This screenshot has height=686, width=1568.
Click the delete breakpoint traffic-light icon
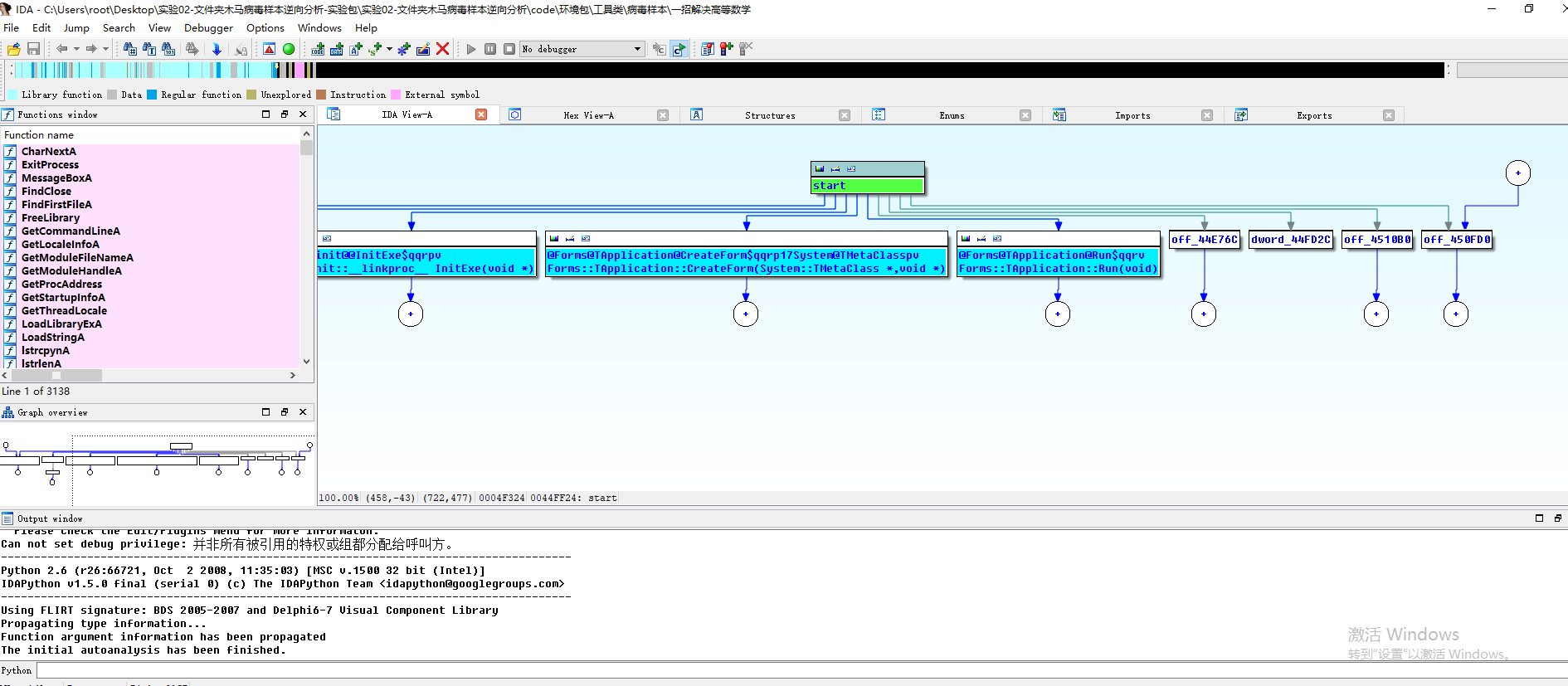pyautogui.click(x=746, y=49)
